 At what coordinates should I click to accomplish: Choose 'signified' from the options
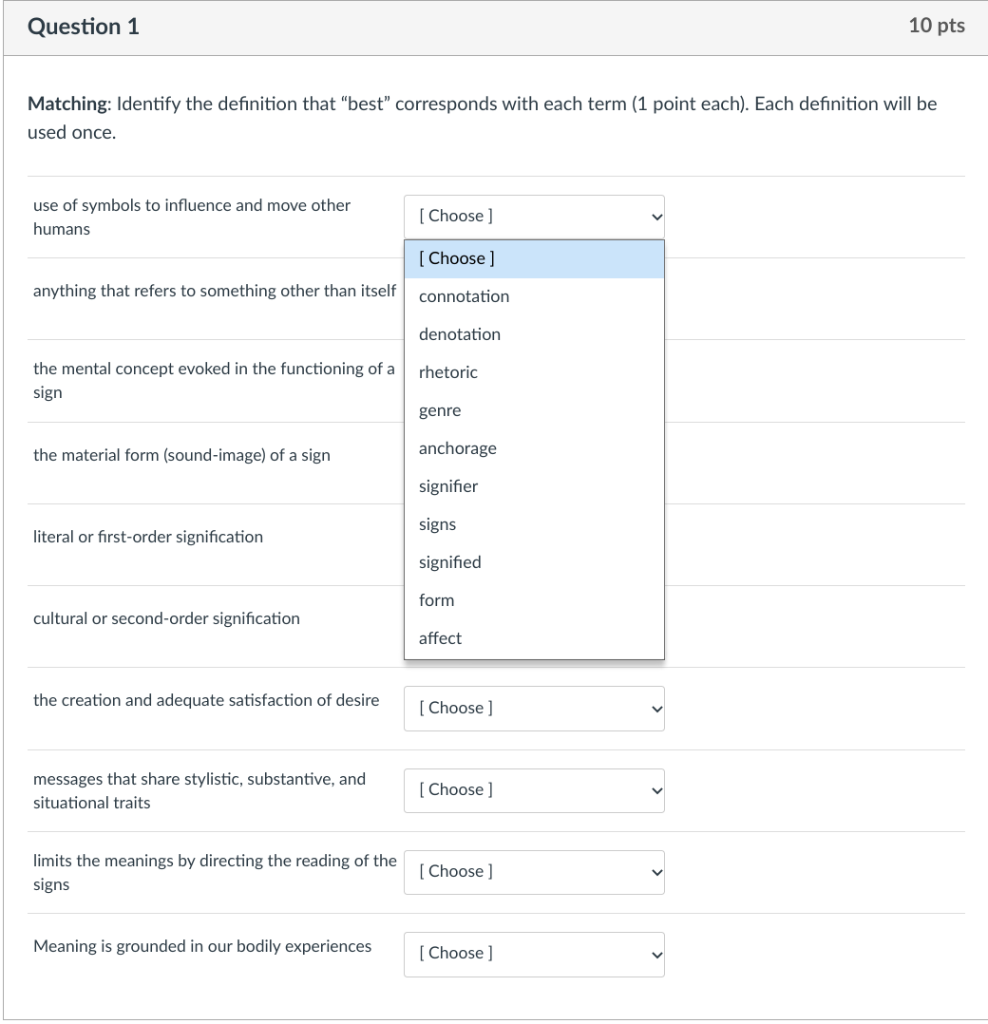click(534, 562)
